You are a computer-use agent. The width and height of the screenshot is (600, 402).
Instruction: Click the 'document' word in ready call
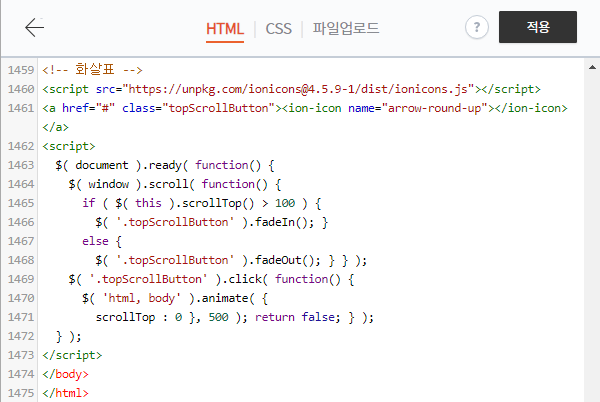(102, 165)
